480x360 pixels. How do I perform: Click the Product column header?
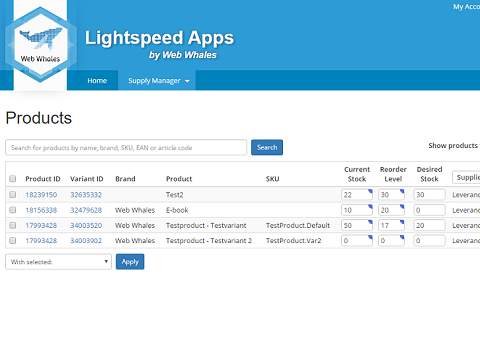tap(179, 179)
